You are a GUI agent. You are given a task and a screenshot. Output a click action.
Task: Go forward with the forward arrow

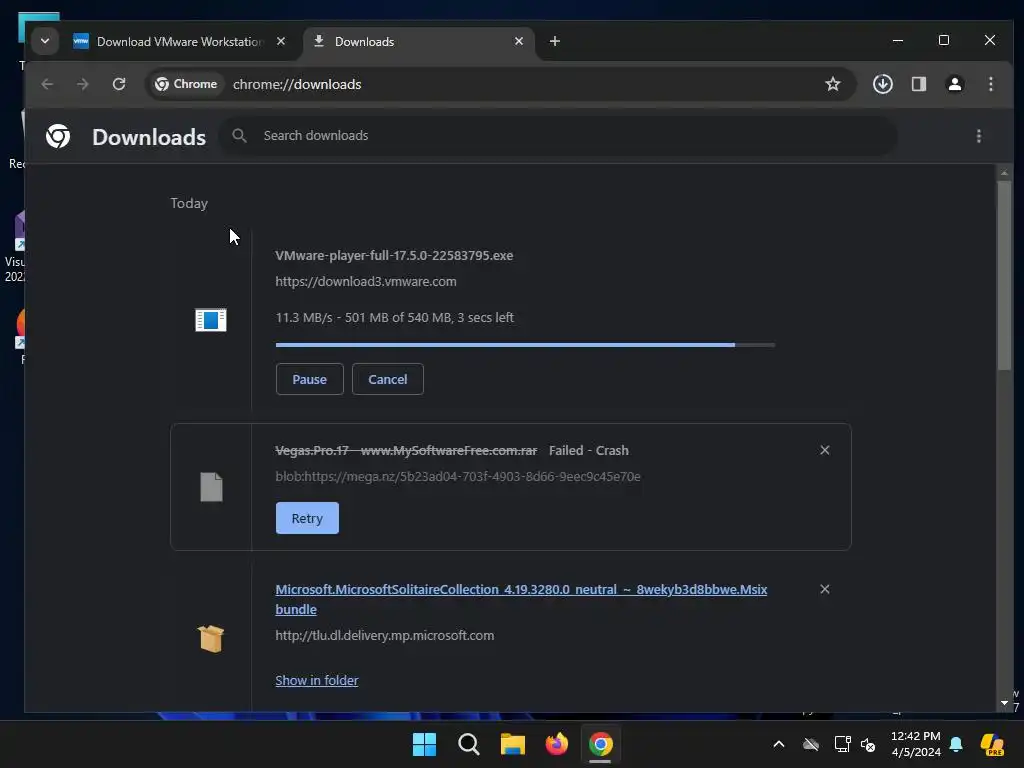(82, 84)
